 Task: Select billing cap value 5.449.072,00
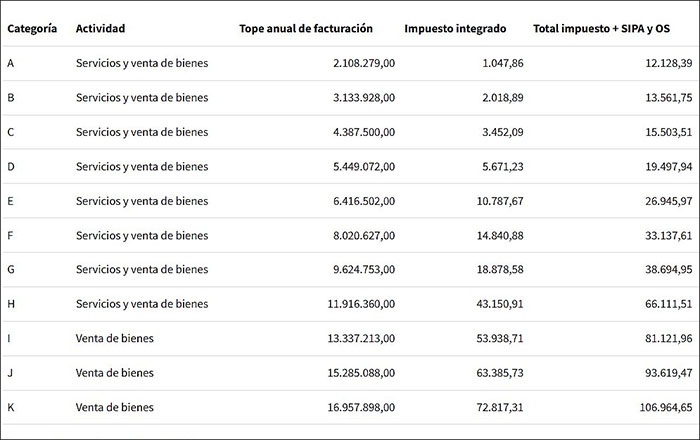click(x=364, y=166)
